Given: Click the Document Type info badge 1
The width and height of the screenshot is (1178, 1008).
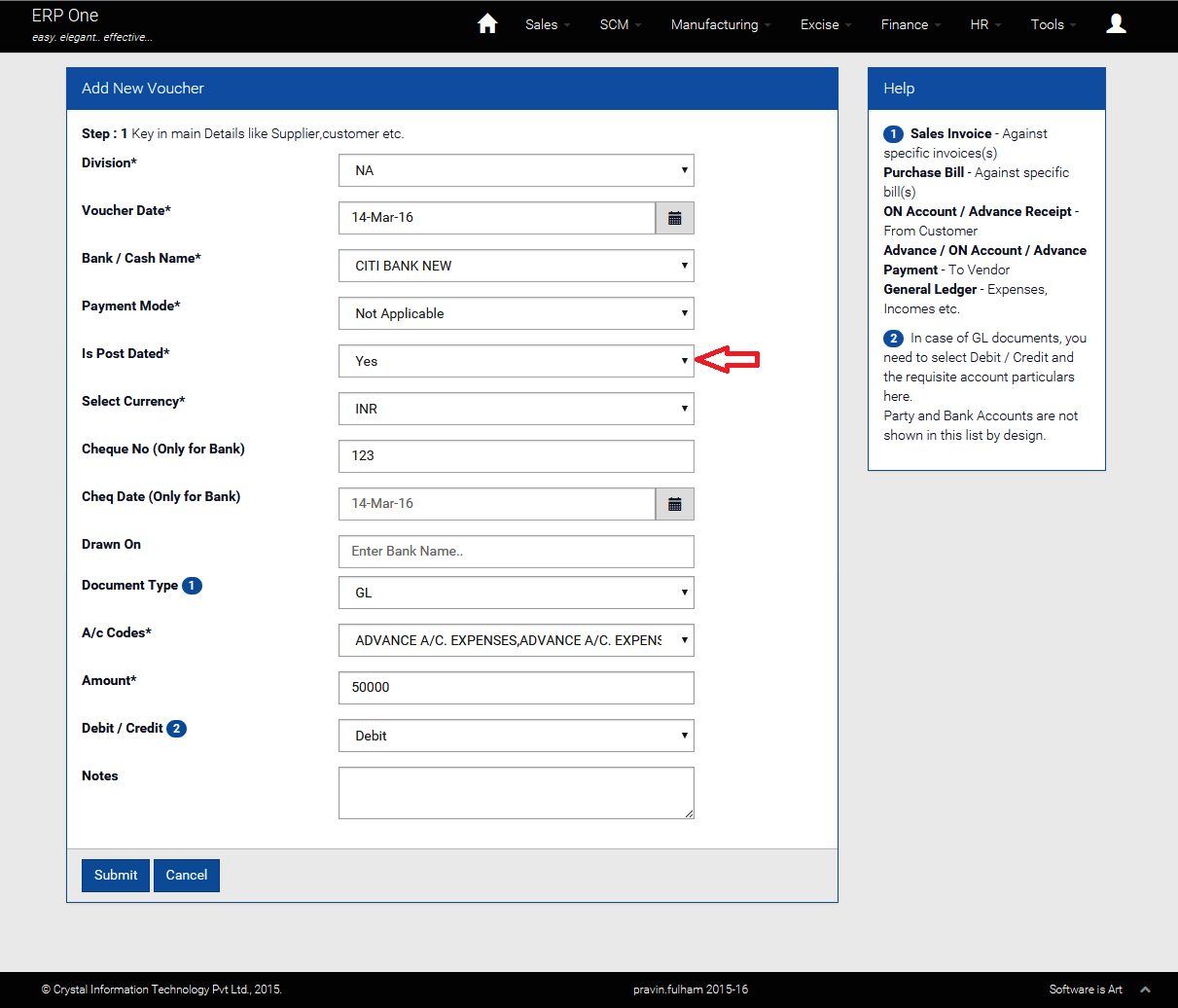Looking at the screenshot, I should 192,586.
